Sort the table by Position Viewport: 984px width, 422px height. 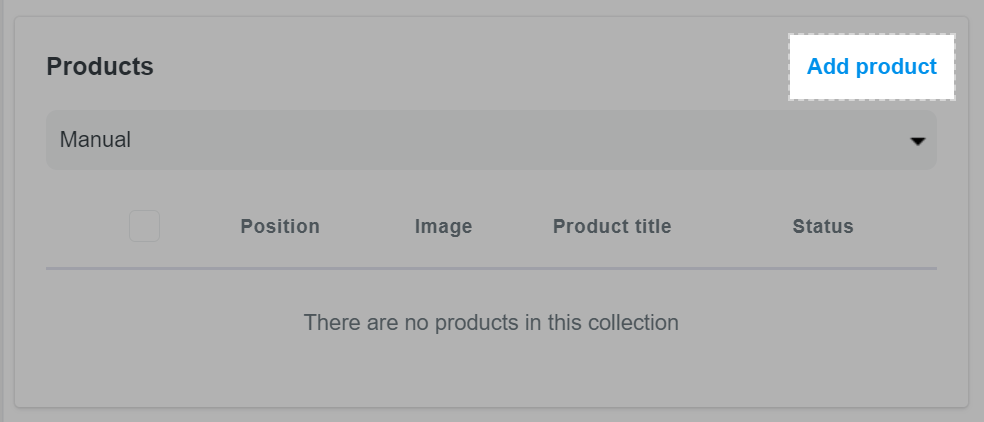280,226
